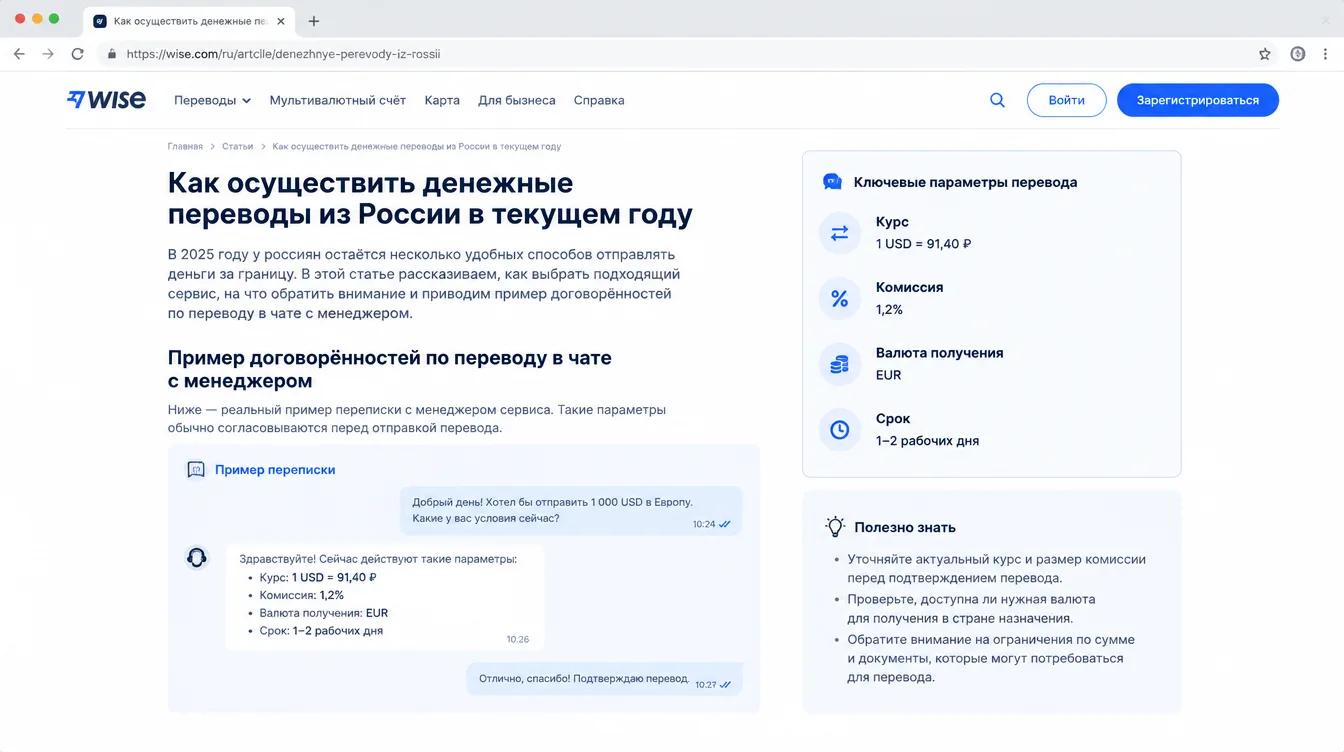Click the browser profile icon in toolbar

point(1298,54)
